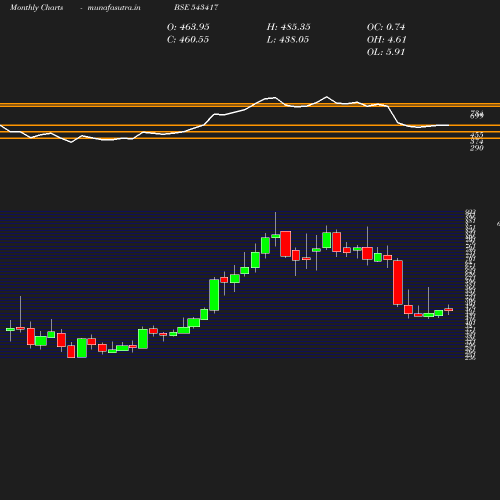Viewport: 500px width, 500px height.
Task: Click the 'munafasutra.in' site label
Action: tap(114, 8)
